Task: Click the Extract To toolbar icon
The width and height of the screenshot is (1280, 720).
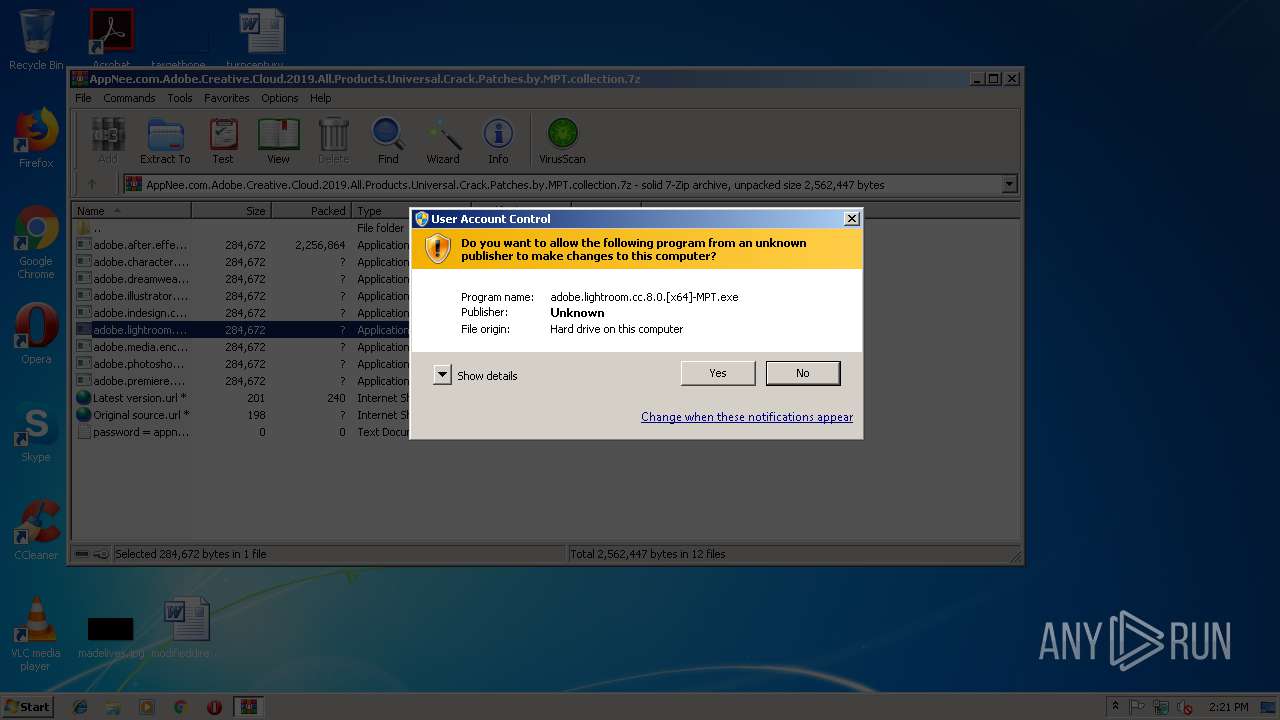Action: click(x=165, y=141)
